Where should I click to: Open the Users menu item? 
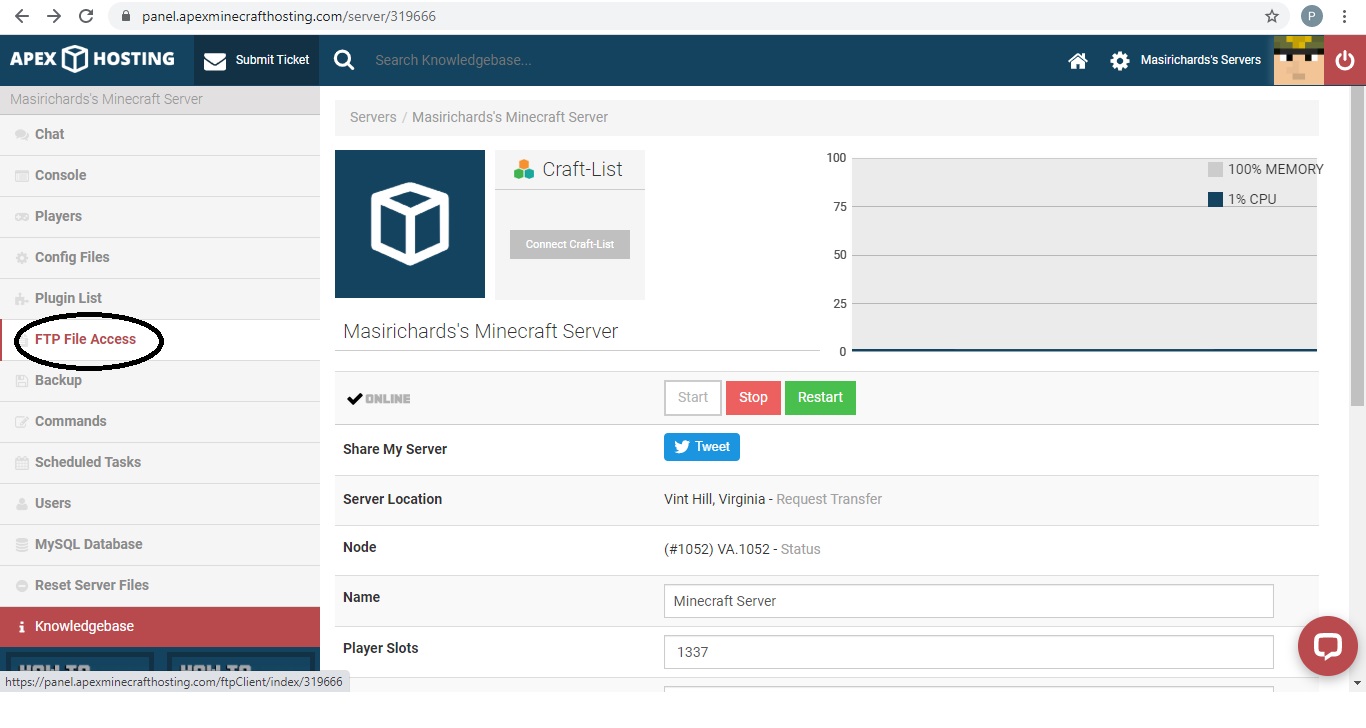(160, 503)
